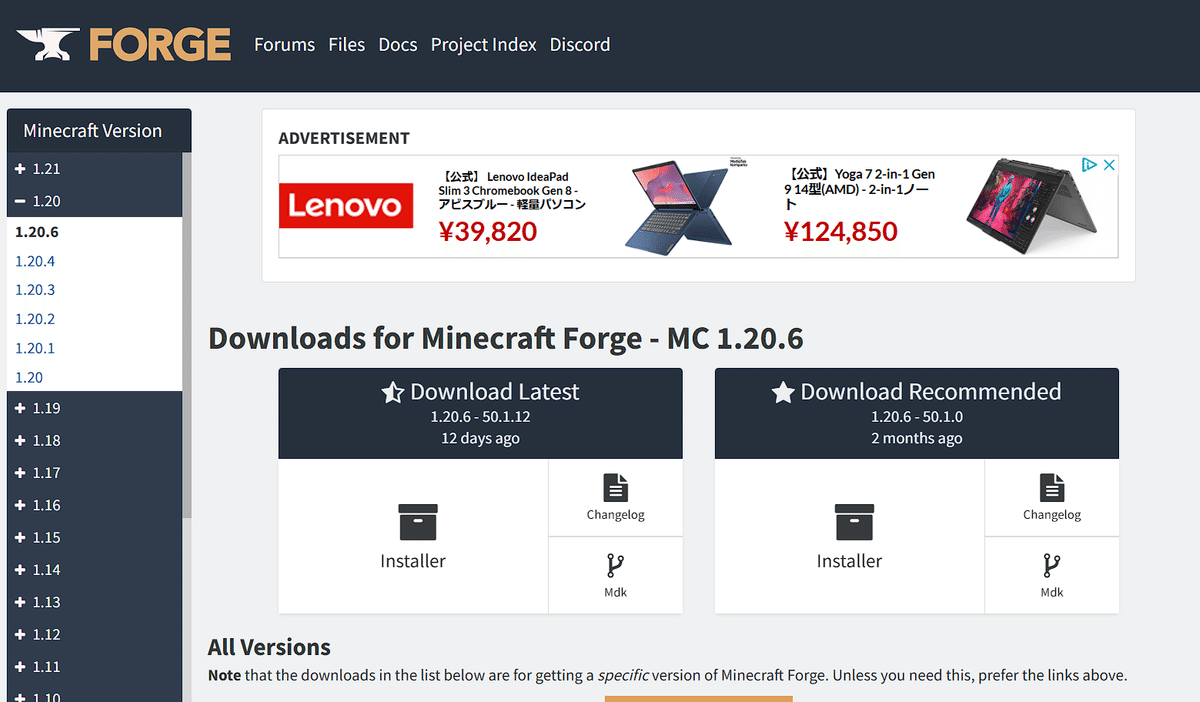Open Changelog document icon under Download Recommended
1200x702 pixels.
coord(1052,488)
